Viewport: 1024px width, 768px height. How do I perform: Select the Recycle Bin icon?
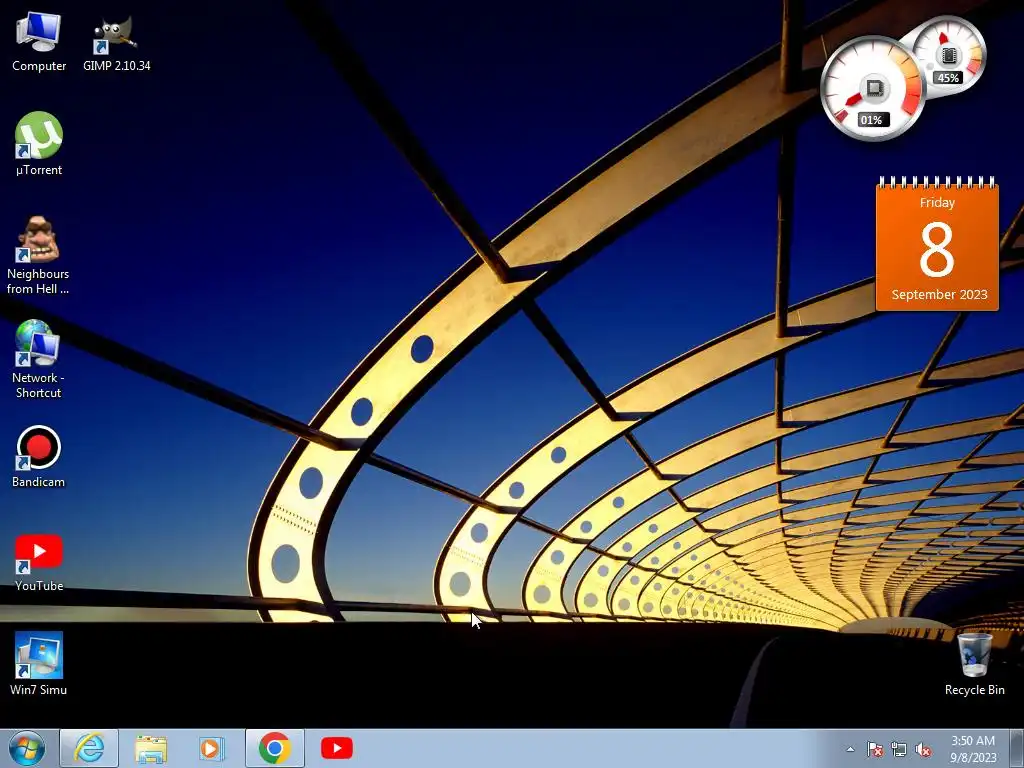click(974, 665)
